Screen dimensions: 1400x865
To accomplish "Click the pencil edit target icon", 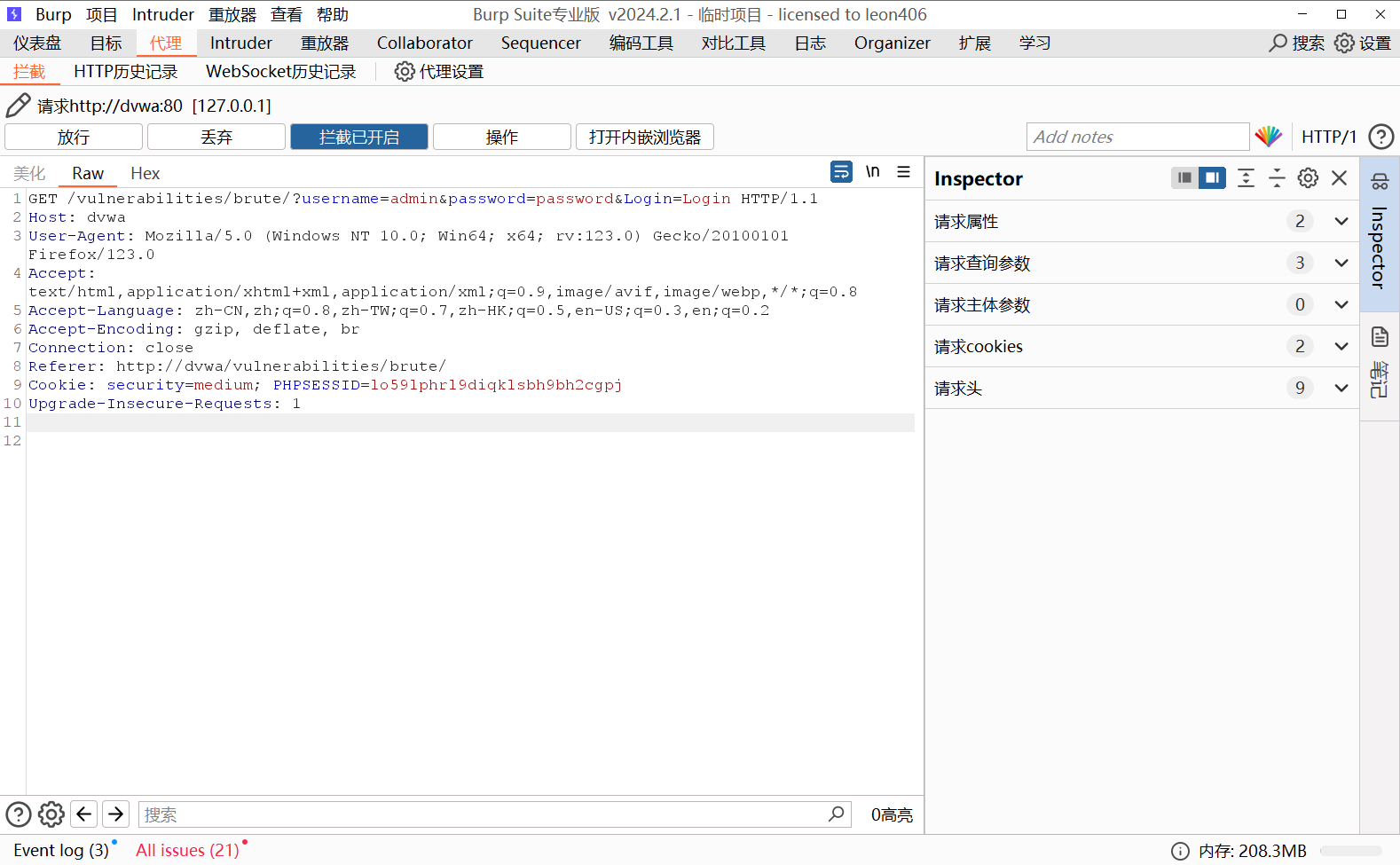I will pos(18,106).
